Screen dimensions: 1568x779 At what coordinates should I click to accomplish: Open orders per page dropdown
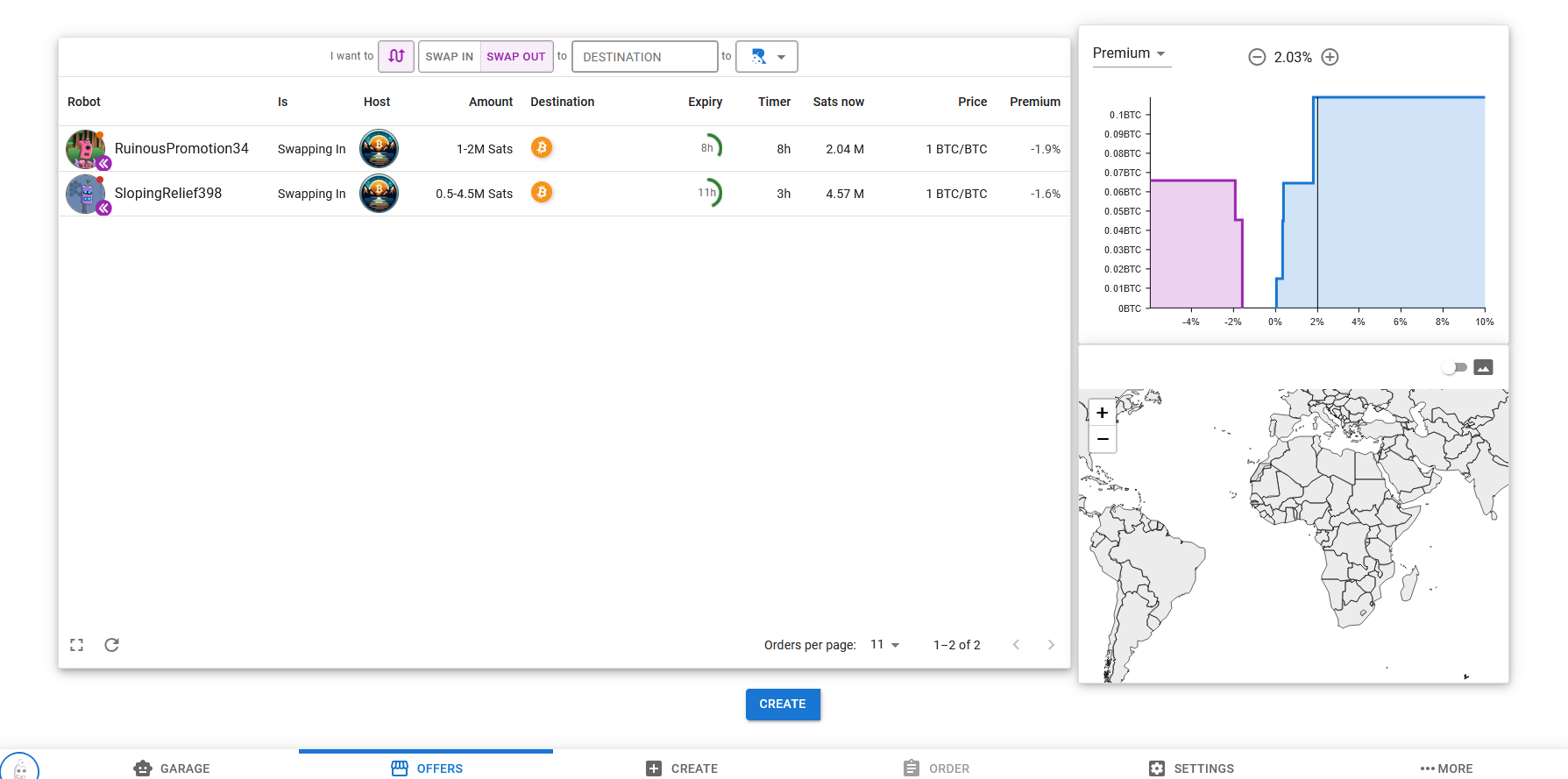[885, 645]
